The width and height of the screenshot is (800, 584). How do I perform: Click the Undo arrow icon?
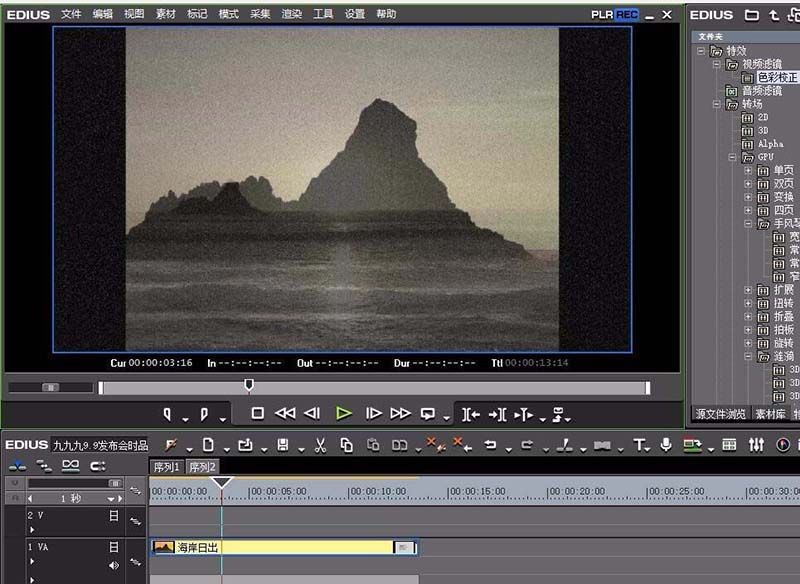point(491,445)
